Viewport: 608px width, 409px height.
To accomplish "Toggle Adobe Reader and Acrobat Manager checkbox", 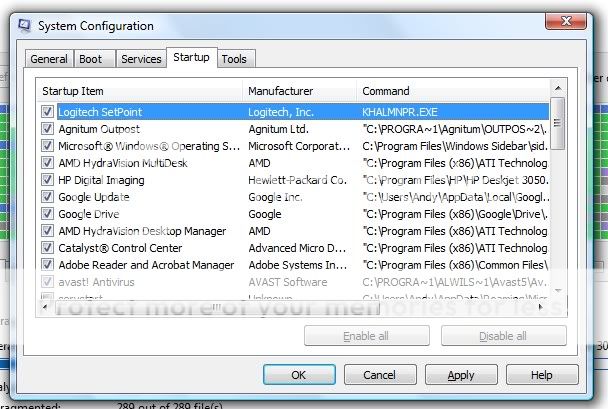I will coord(47,265).
